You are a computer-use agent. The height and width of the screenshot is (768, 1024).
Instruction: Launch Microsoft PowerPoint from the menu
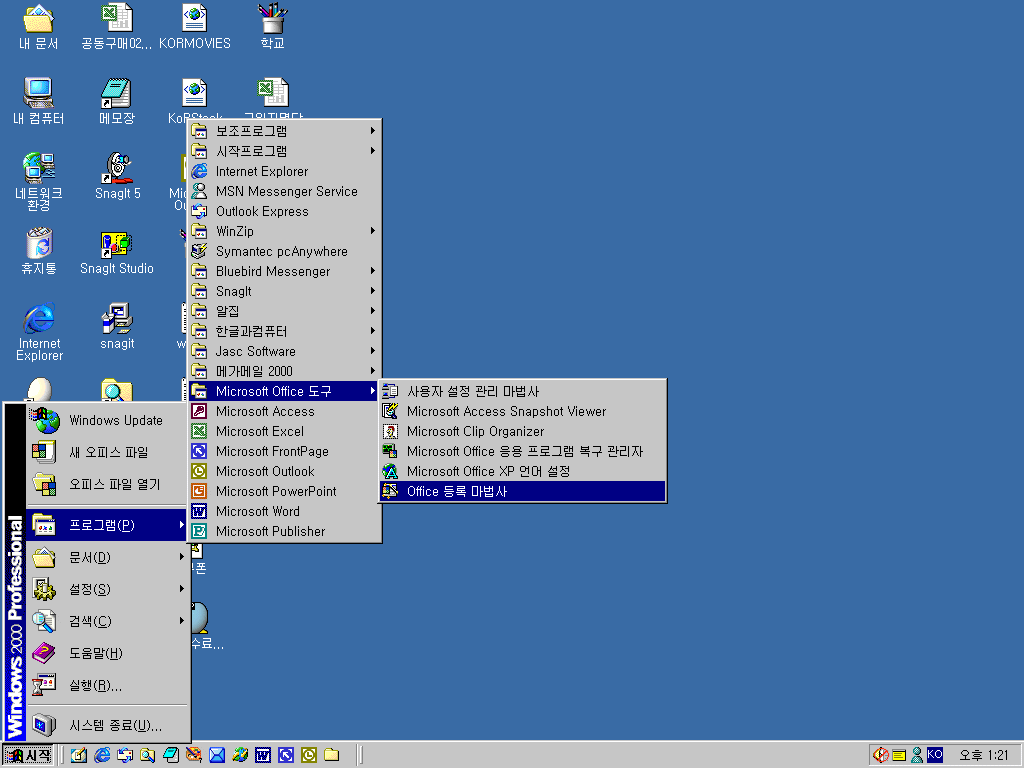coord(284,491)
